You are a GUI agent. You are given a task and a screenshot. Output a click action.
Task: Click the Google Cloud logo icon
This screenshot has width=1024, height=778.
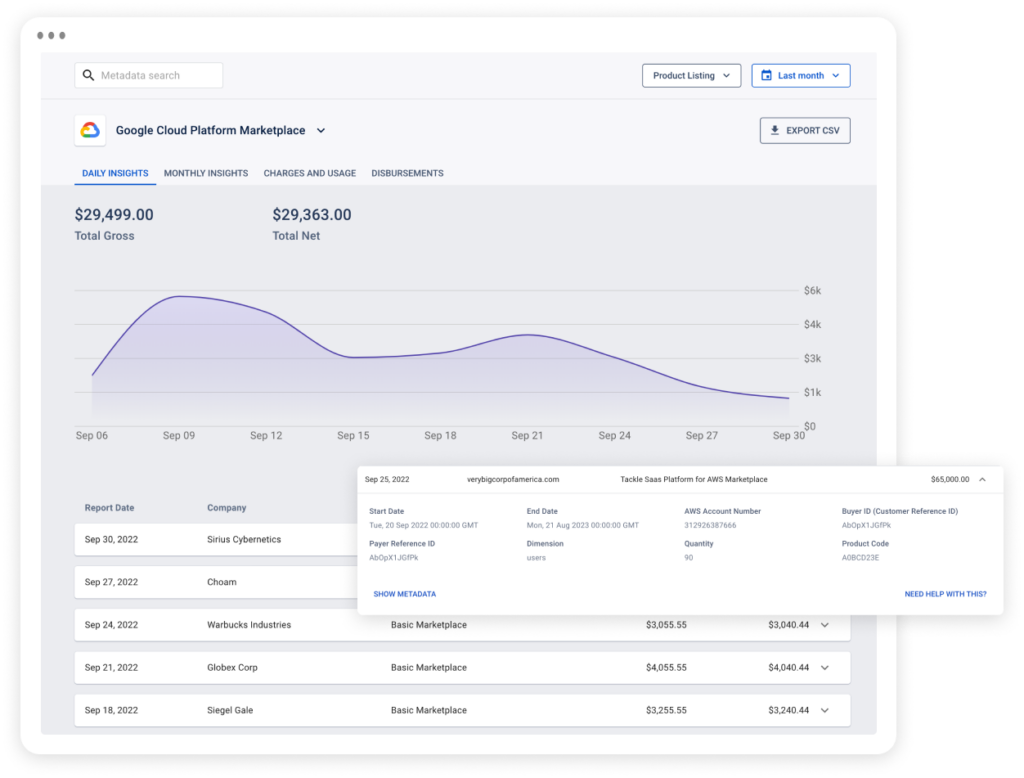pos(90,130)
